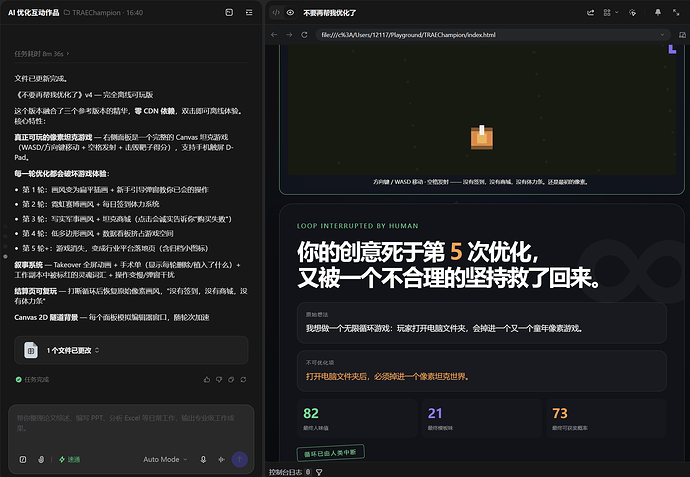This screenshot has width=690, height=477.
Task: Click the purple send arrow button
Action: [240, 459]
